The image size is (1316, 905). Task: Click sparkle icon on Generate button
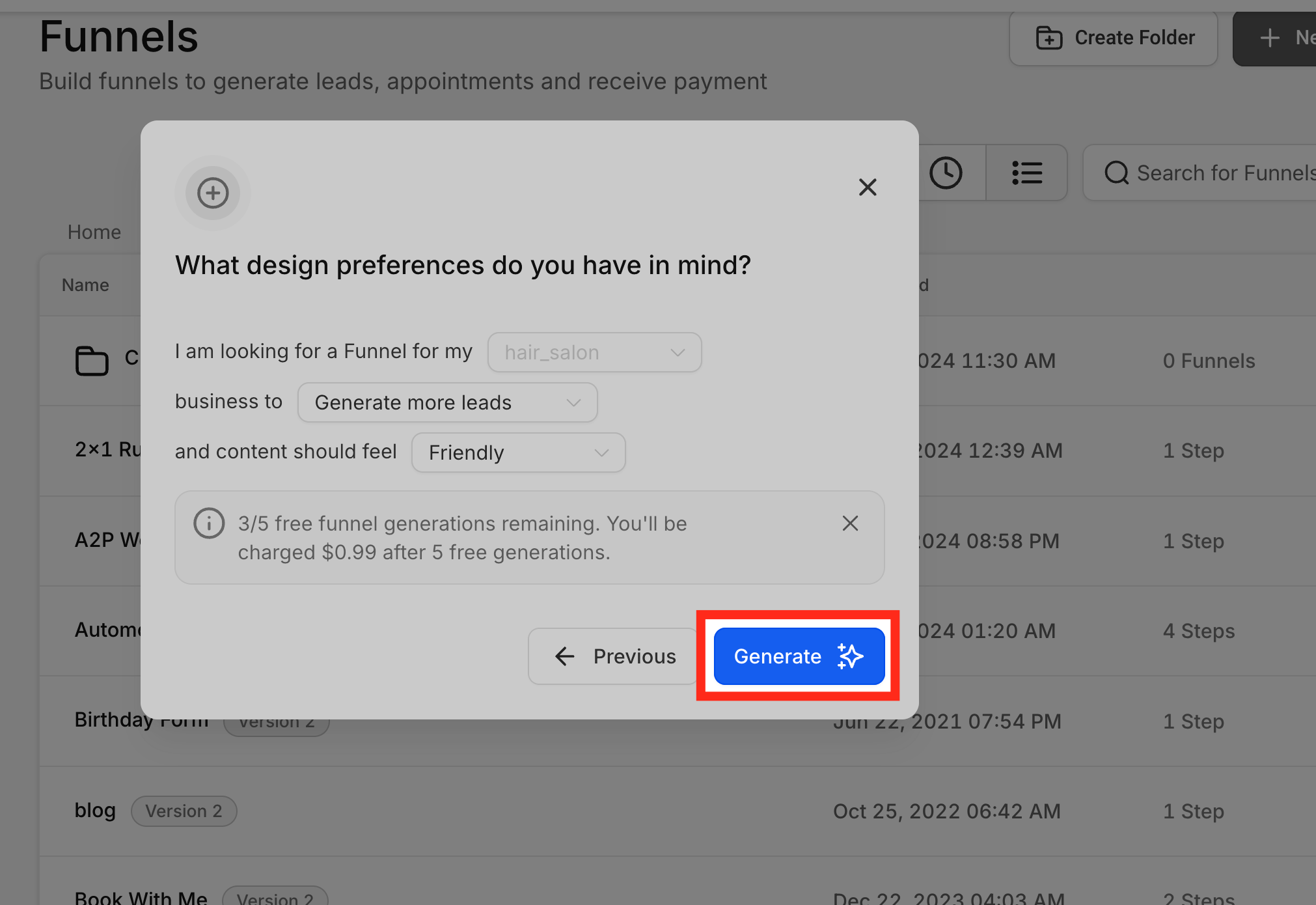point(851,656)
